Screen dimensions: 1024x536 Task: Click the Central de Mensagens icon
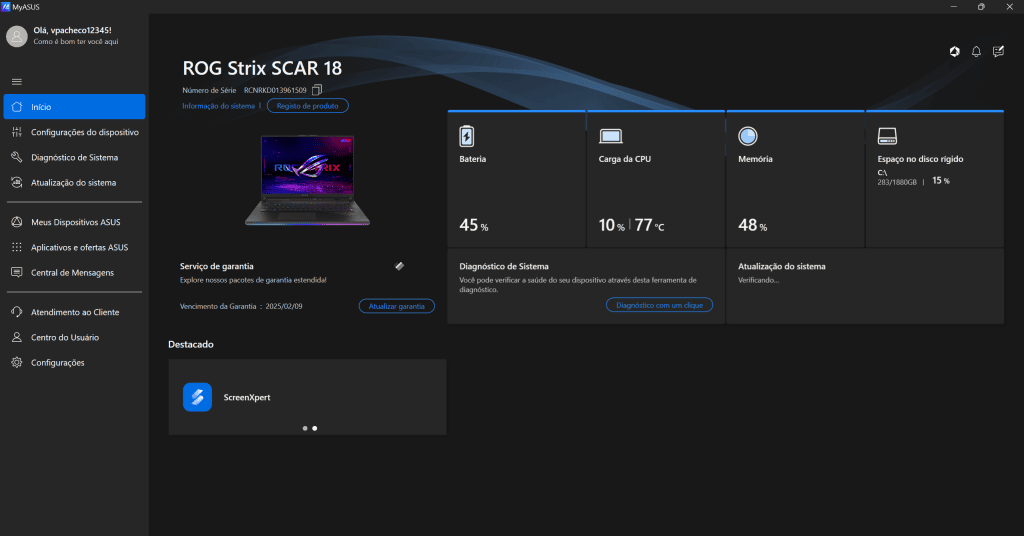pyautogui.click(x=17, y=272)
